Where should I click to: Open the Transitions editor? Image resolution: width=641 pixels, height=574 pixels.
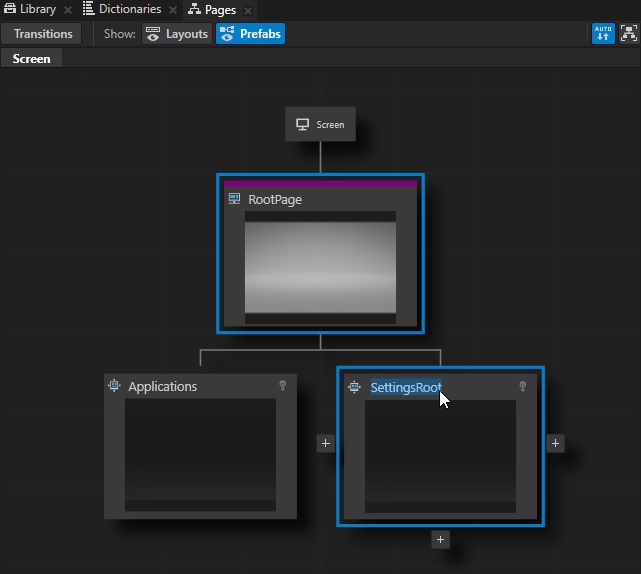point(43,34)
